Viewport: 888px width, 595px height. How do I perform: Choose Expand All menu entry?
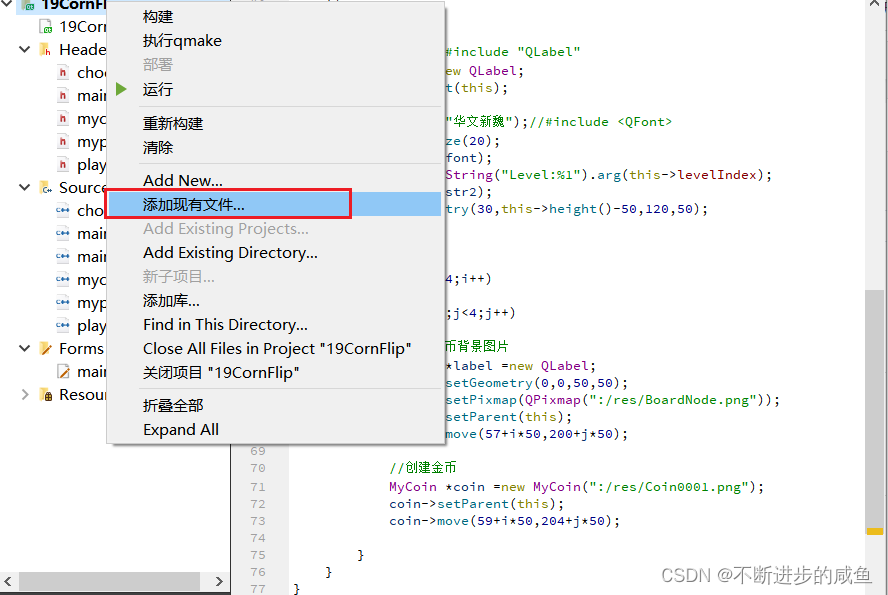pyautogui.click(x=181, y=430)
